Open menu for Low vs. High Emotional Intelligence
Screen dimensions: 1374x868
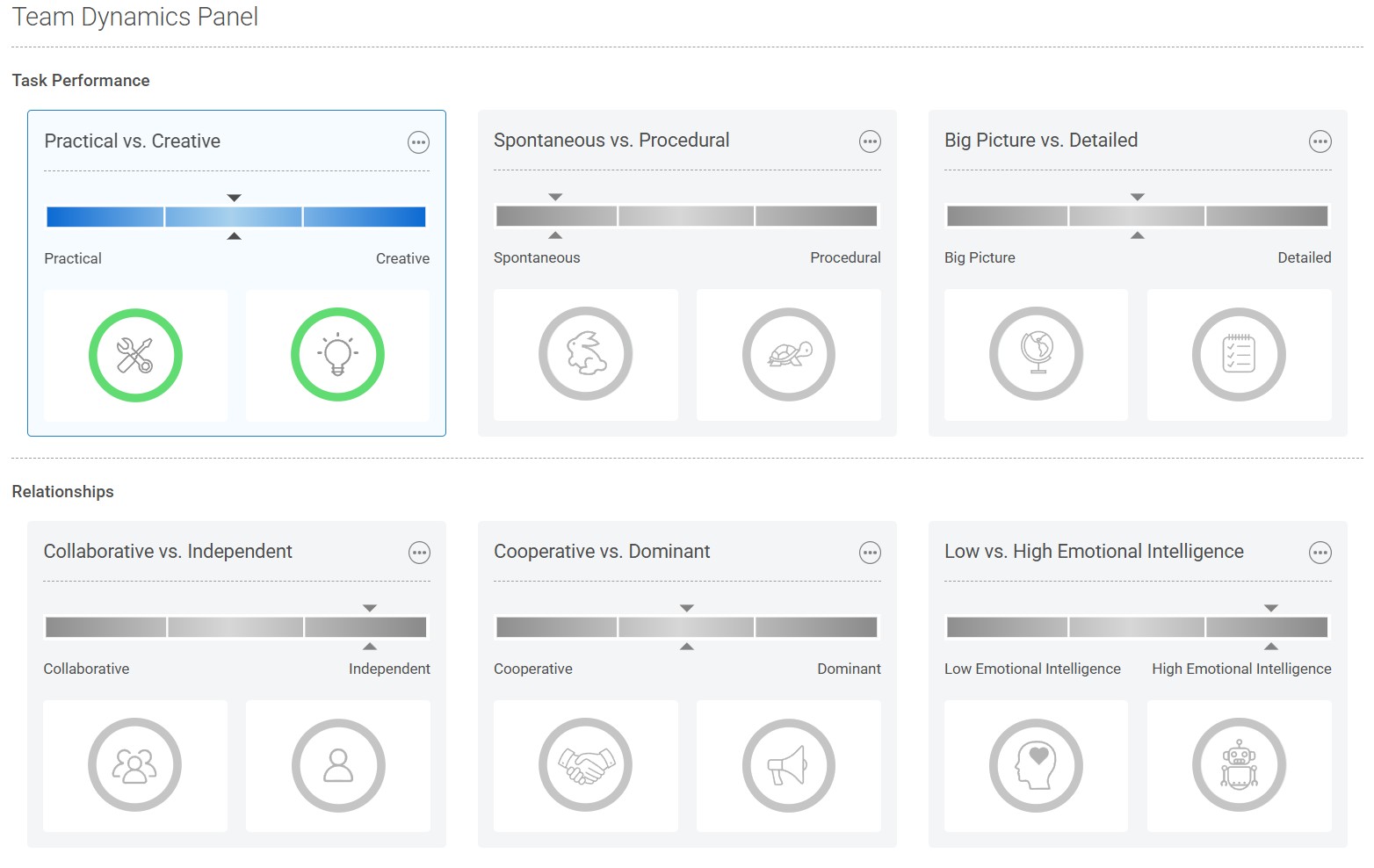1320,553
